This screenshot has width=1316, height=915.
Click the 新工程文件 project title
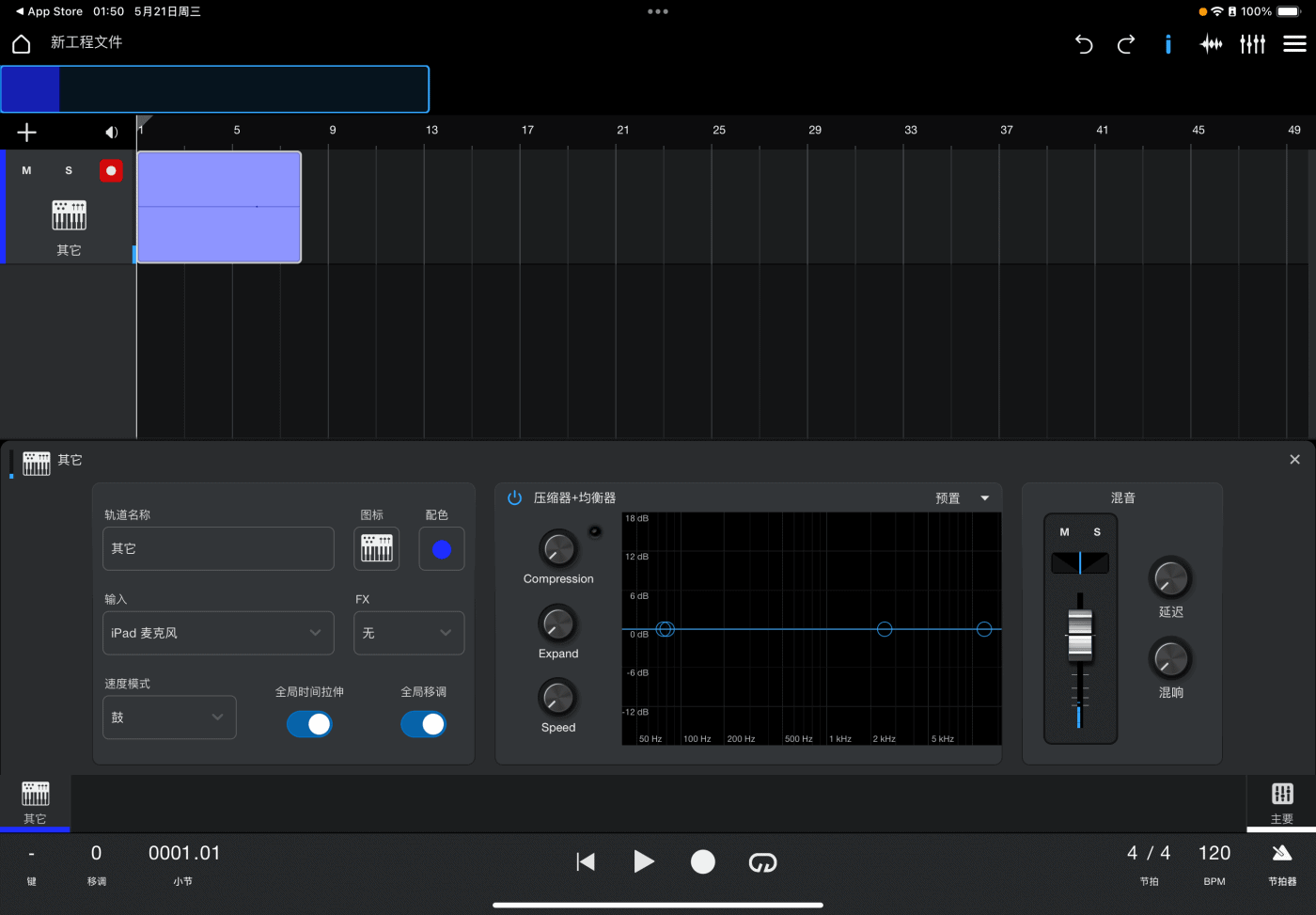pos(86,42)
